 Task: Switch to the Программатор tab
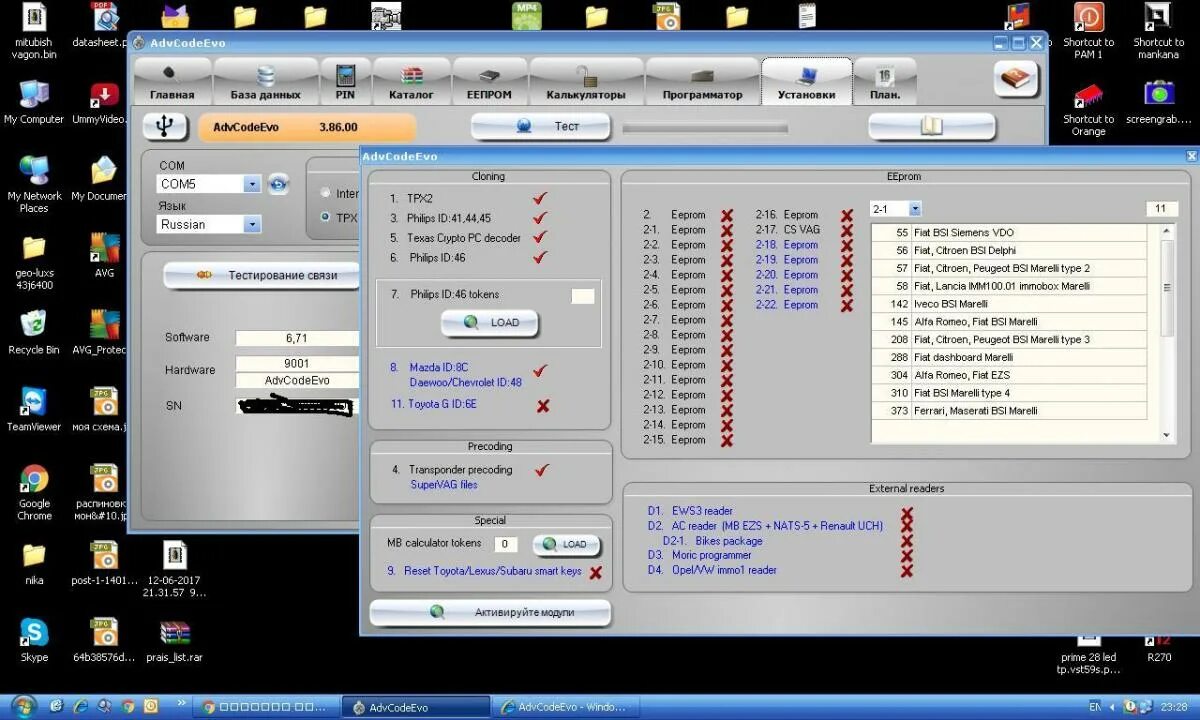(x=702, y=81)
